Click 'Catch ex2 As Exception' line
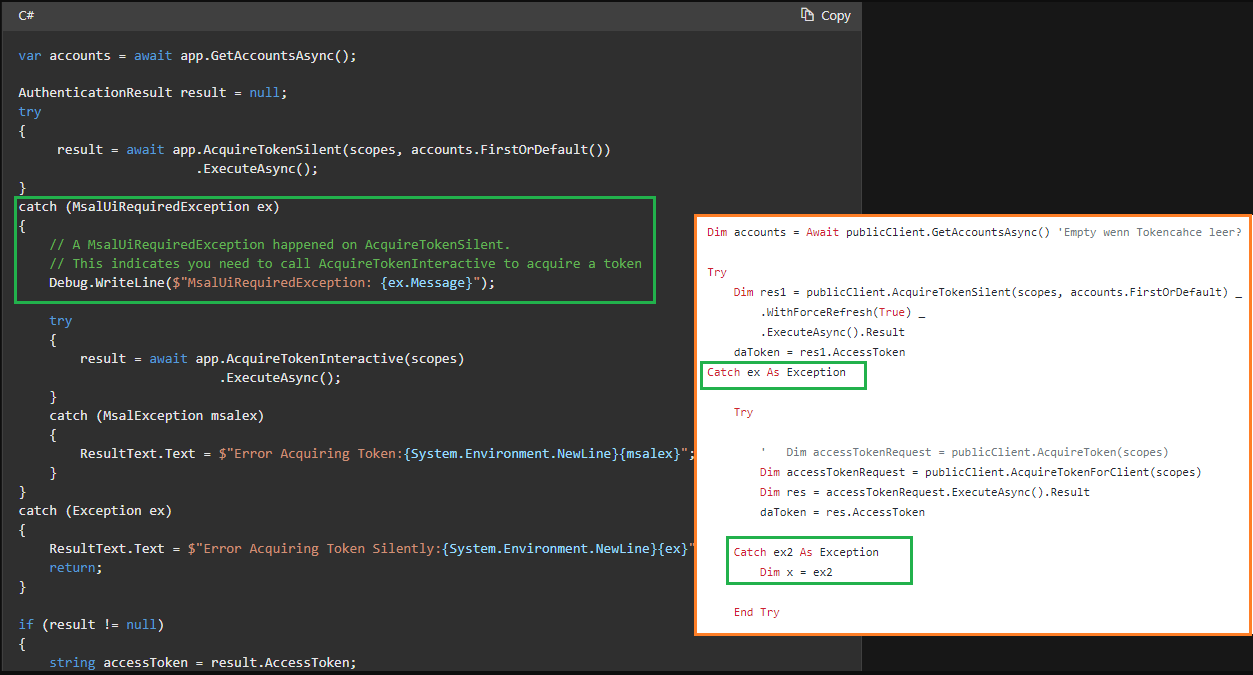 coord(806,552)
